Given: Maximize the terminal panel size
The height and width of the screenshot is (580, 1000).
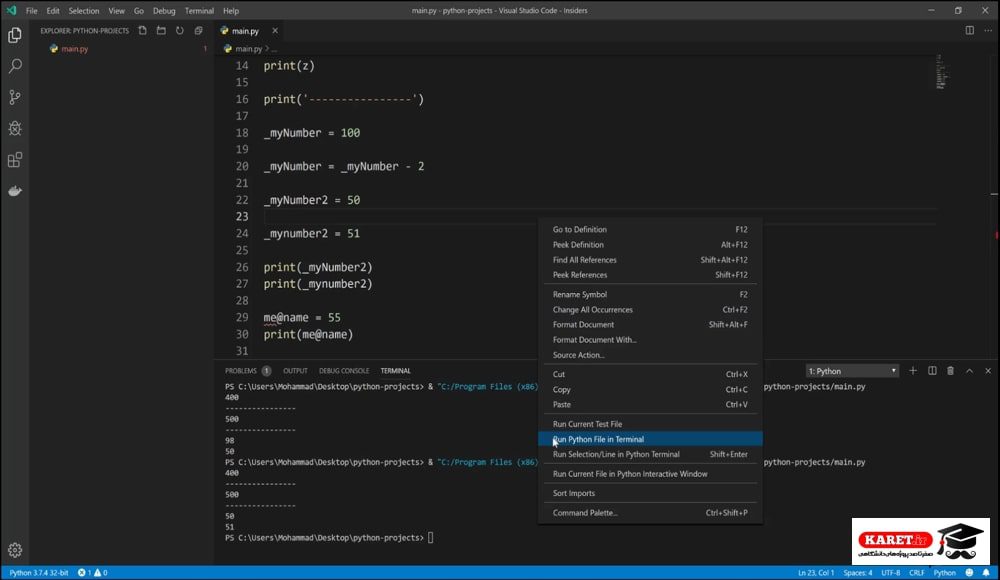Looking at the screenshot, I should click(x=969, y=371).
